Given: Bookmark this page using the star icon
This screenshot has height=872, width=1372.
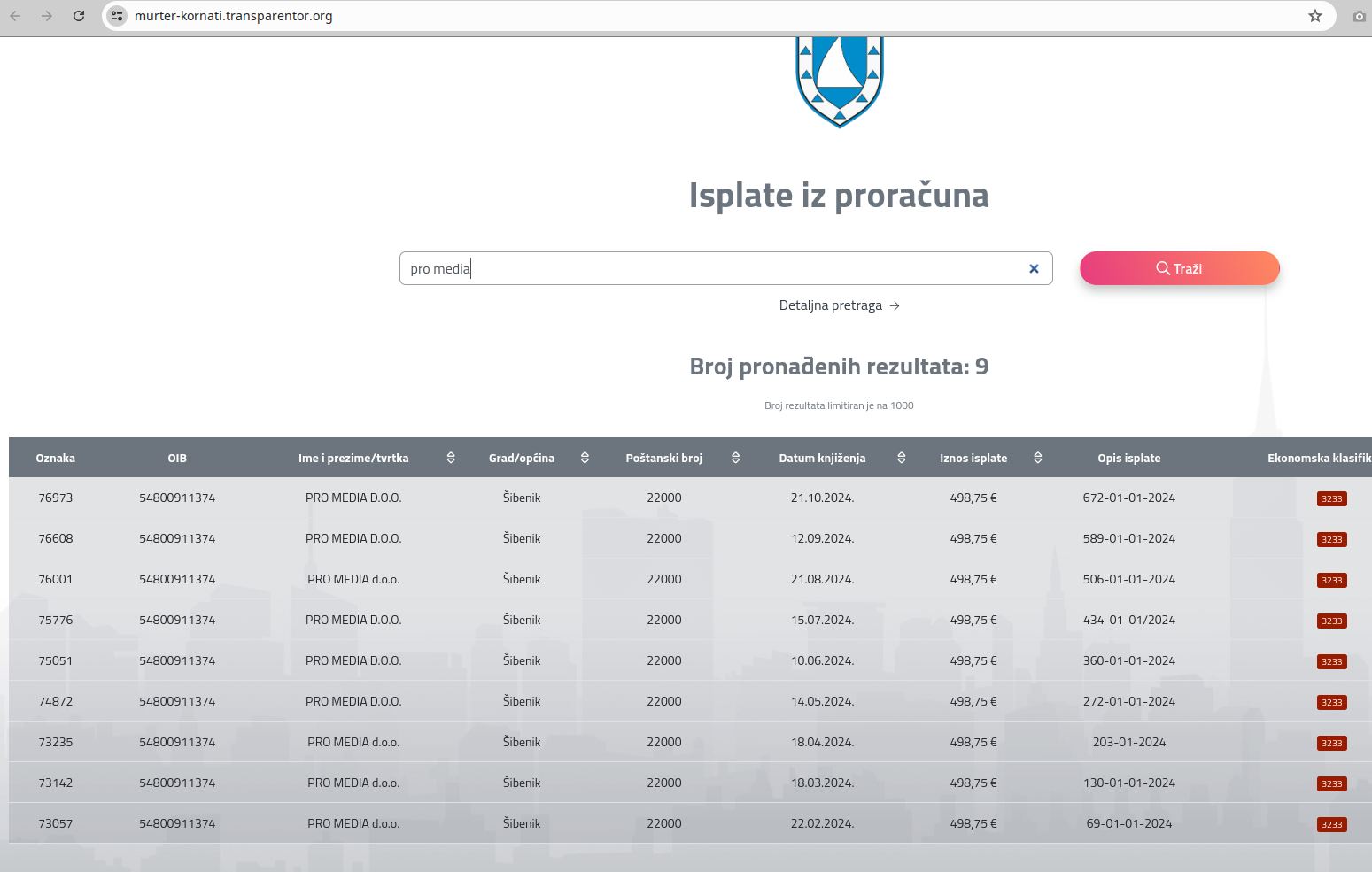Looking at the screenshot, I should [1315, 16].
